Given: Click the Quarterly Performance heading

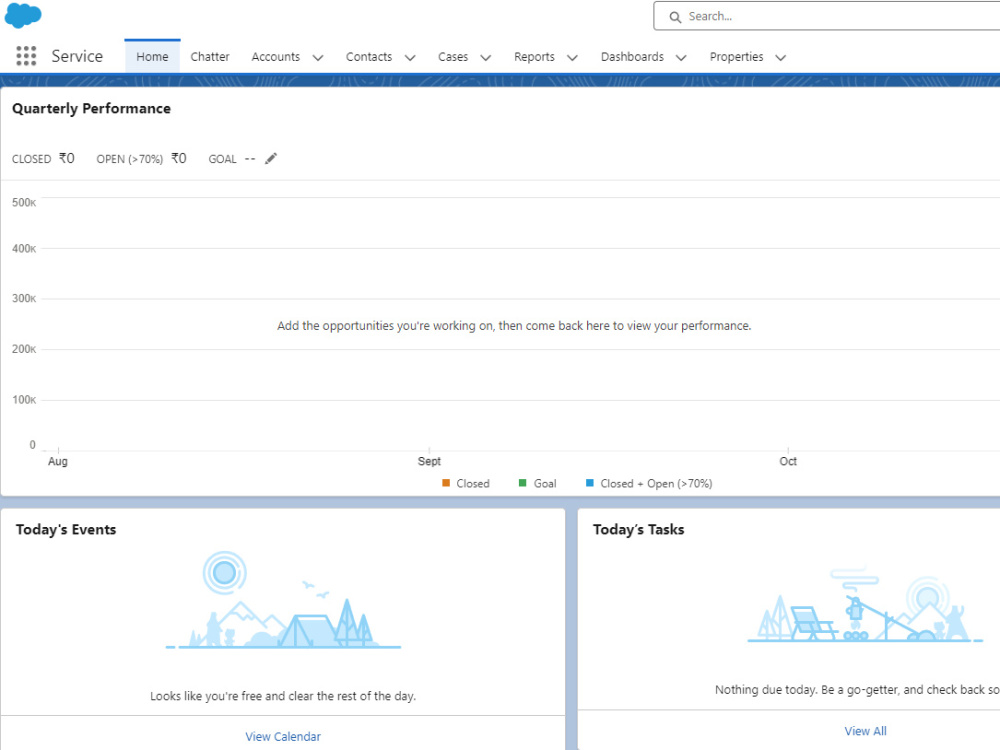Looking at the screenshot, I should click(x=91, y=108).
